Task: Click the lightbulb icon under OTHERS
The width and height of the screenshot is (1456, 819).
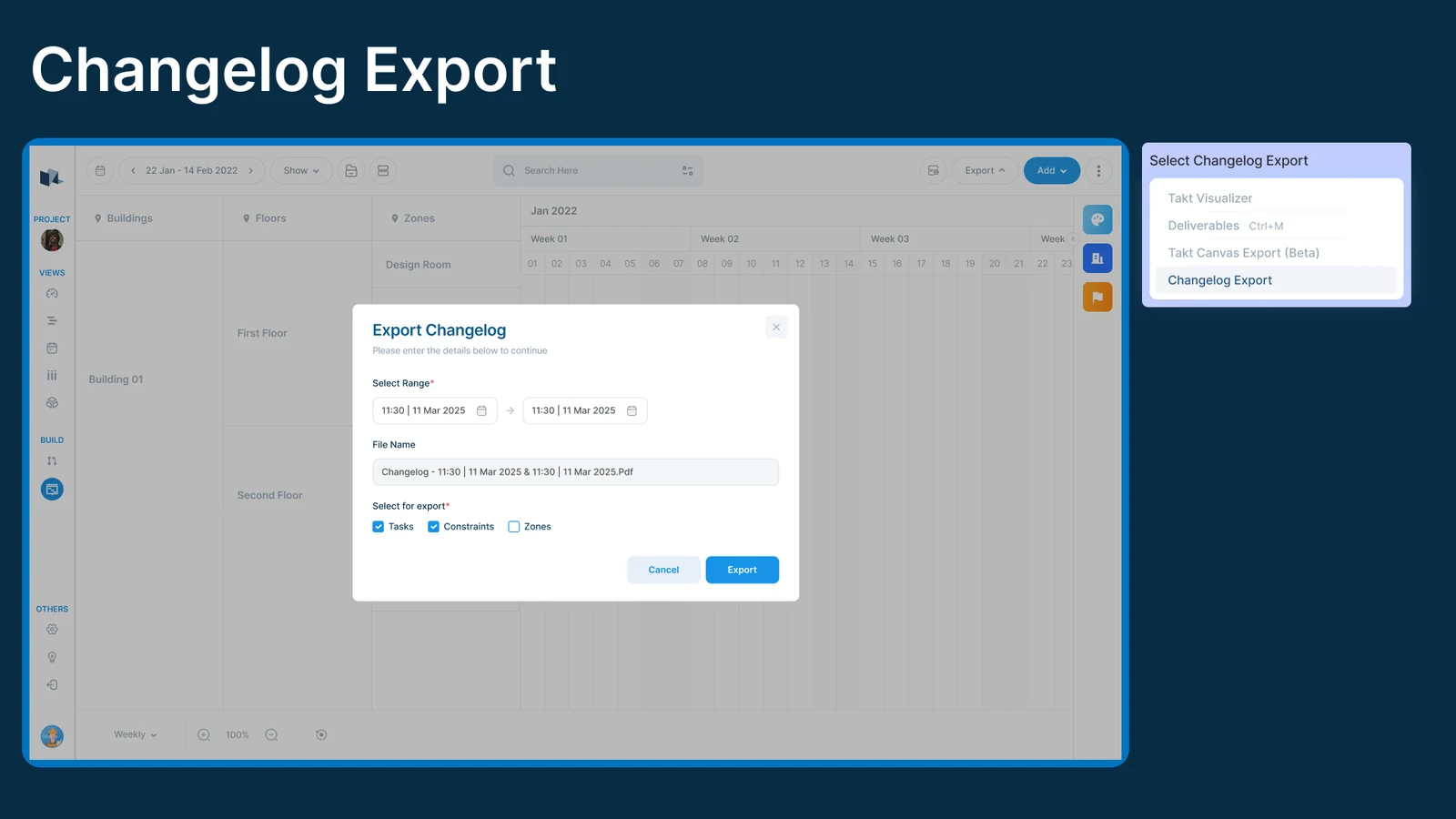Action: pos(52,657)
